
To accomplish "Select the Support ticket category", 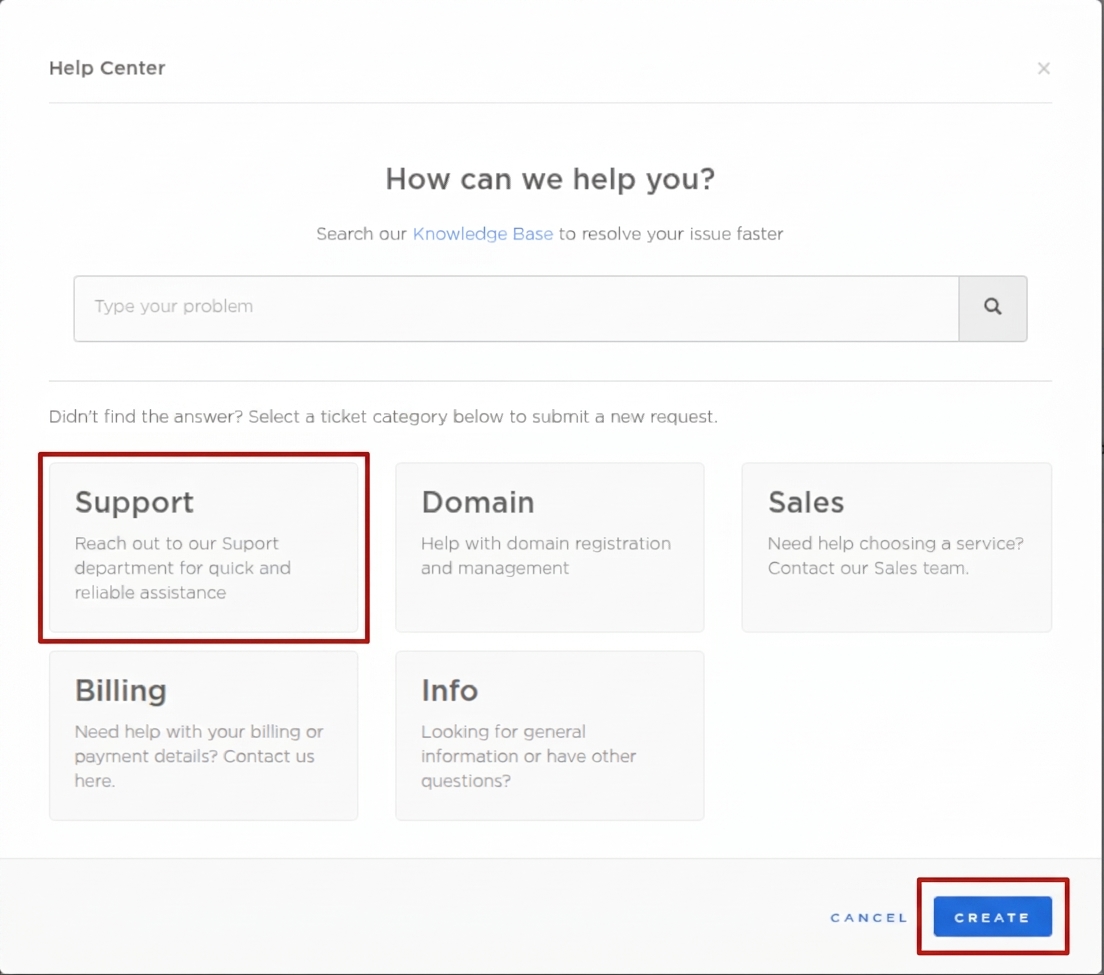I will [x=203, y=547].
